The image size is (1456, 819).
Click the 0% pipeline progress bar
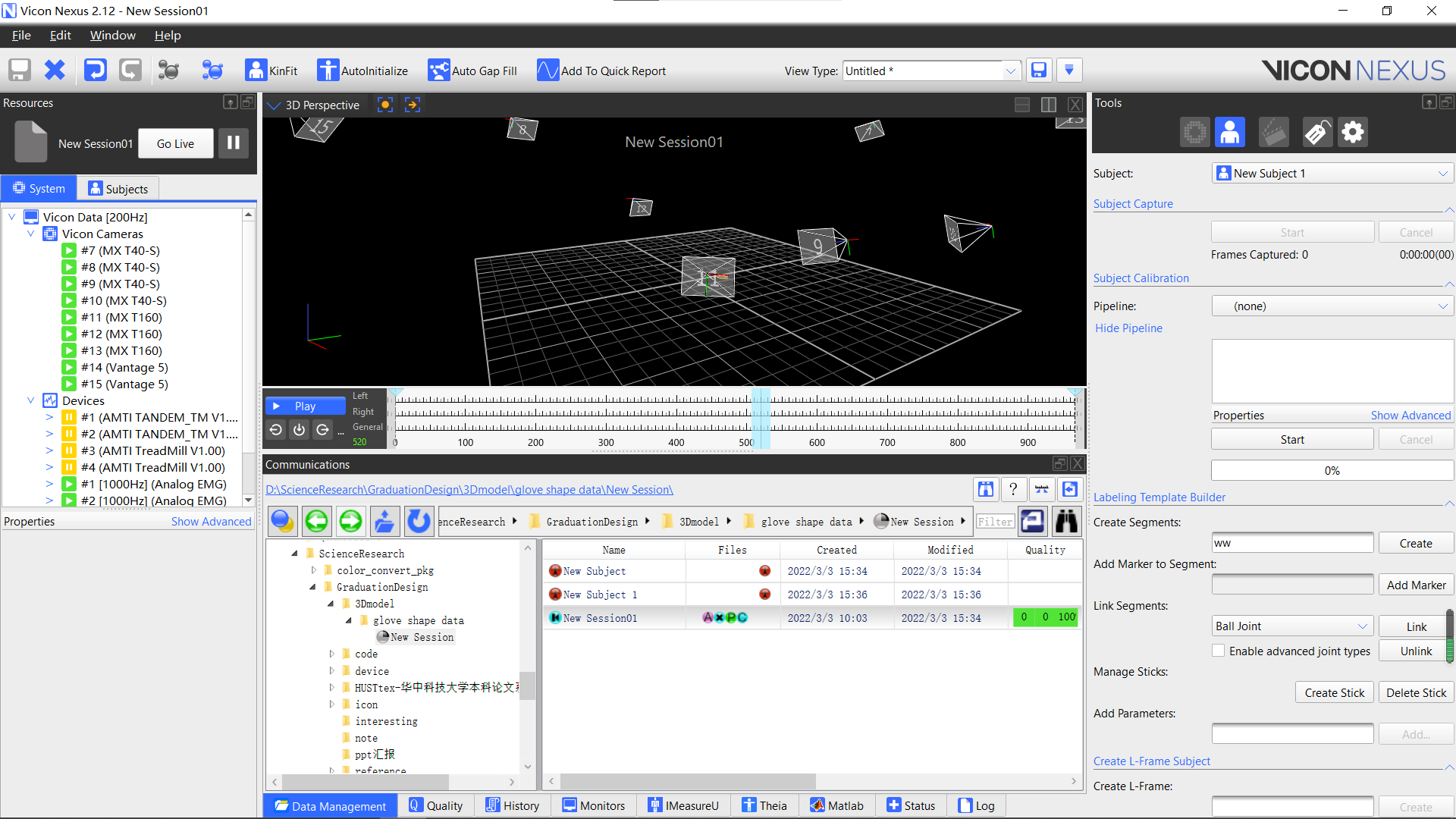(x=1332, y=470)
